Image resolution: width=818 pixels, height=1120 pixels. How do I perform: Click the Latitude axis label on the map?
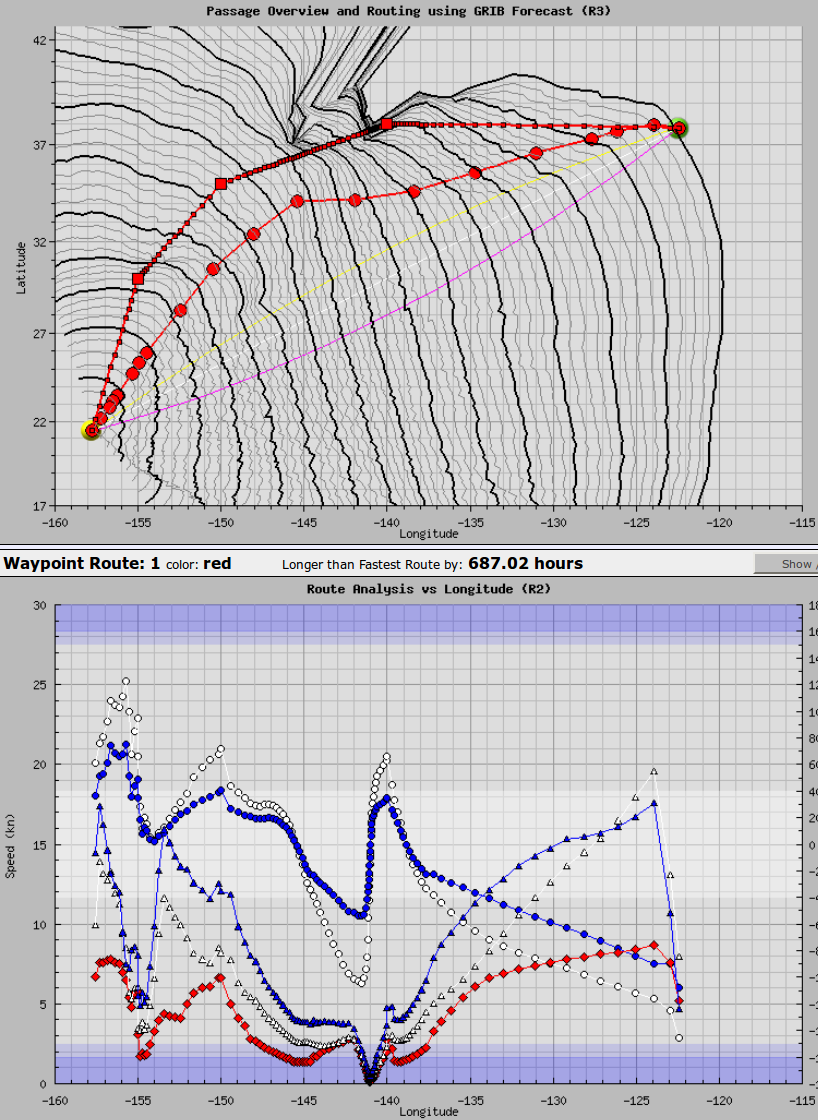(x=19, y=266)
